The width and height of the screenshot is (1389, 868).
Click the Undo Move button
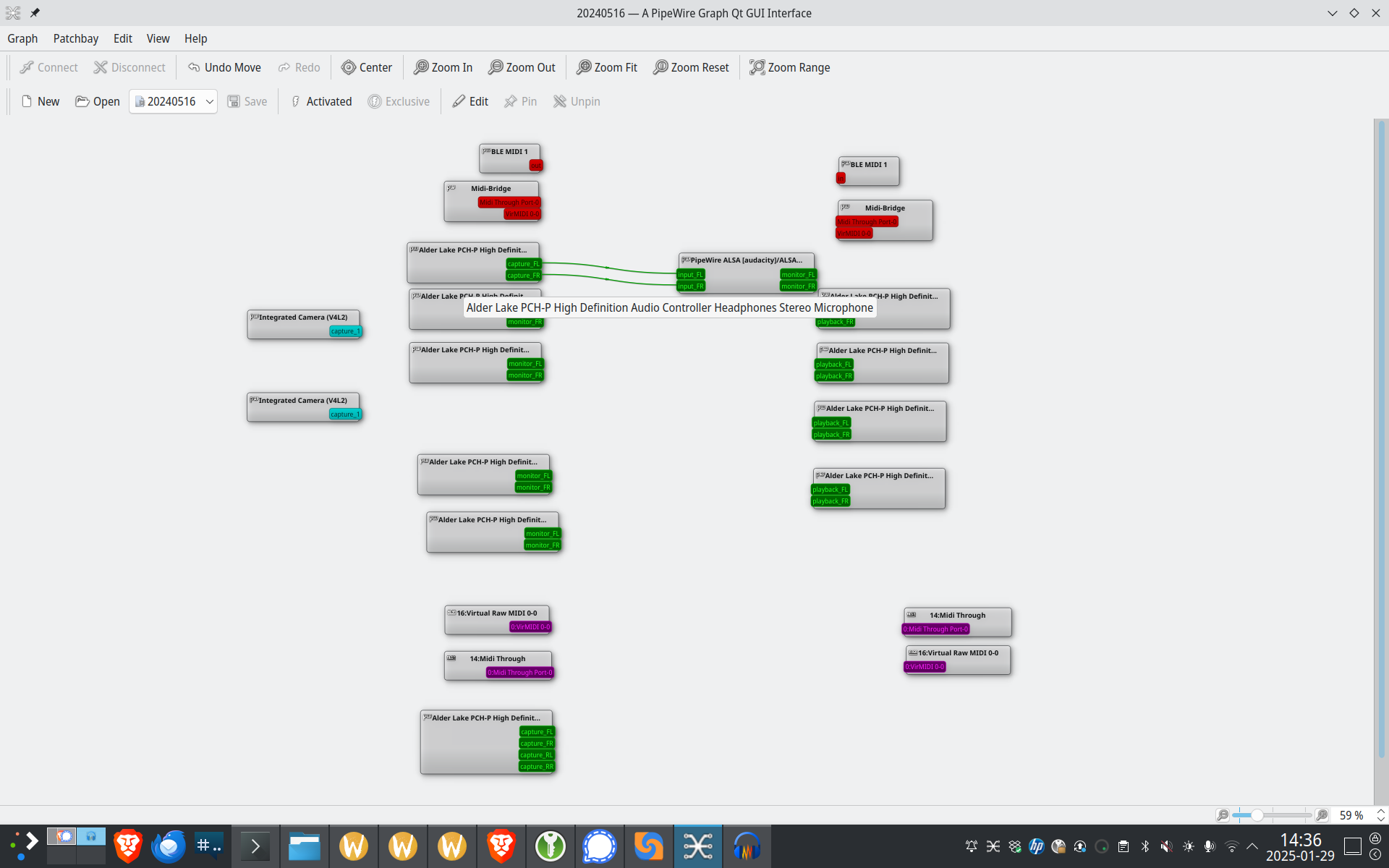pos(224,67)
